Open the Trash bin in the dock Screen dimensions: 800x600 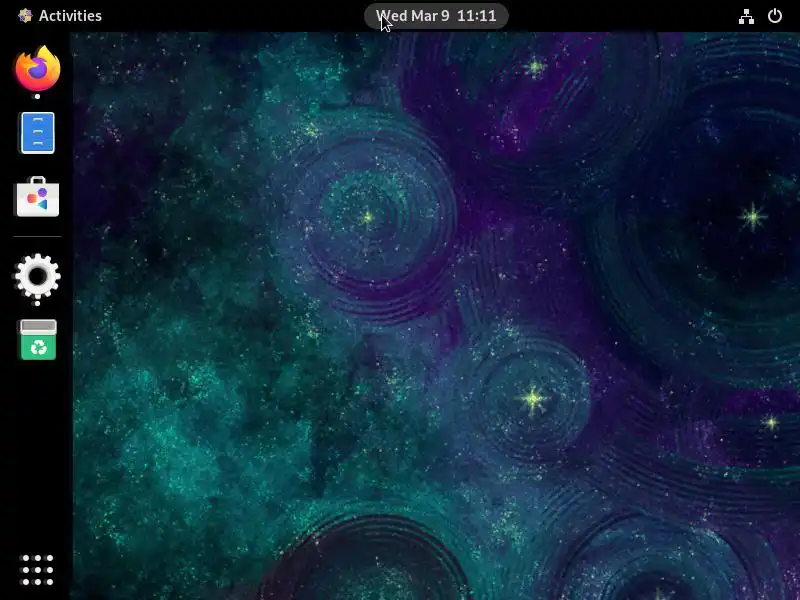coord(38,340)
